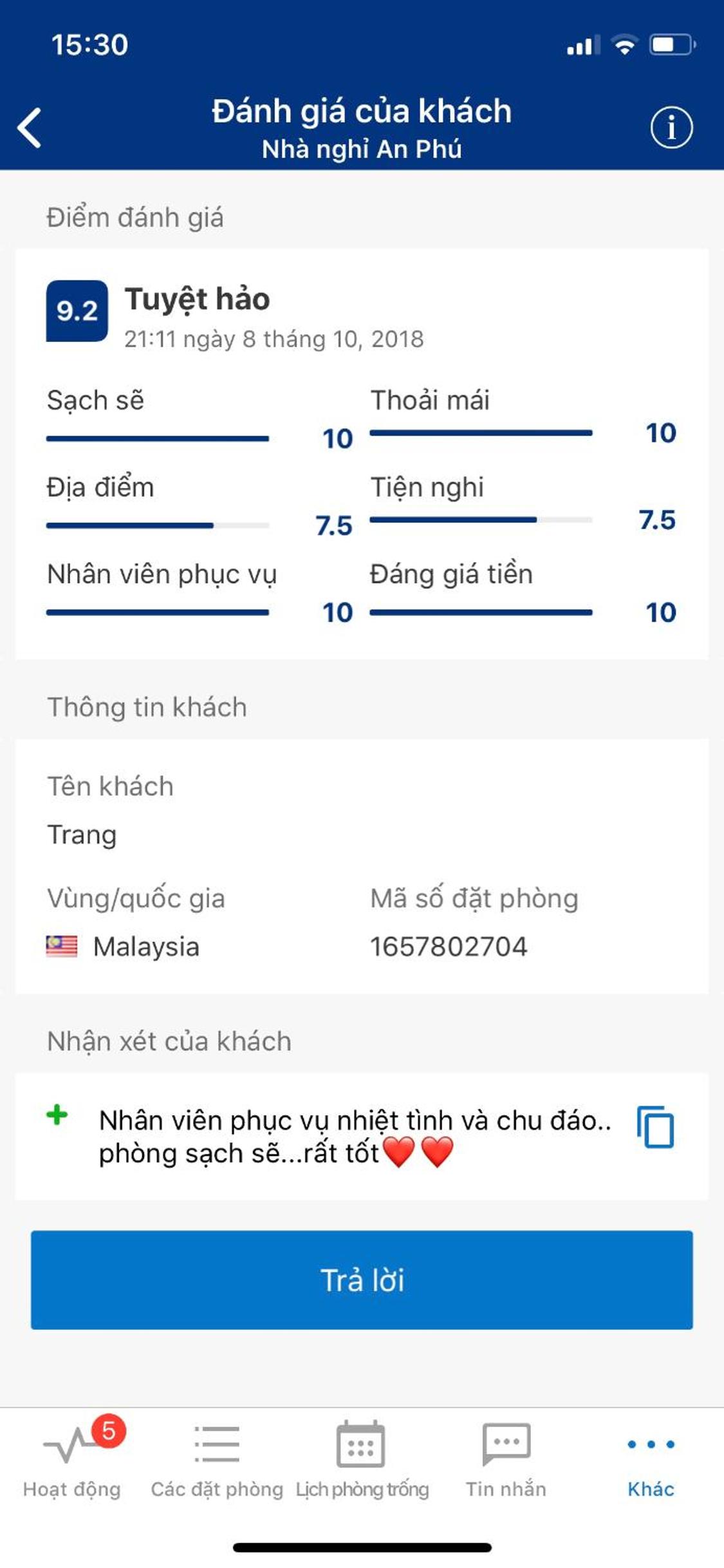Screen dimensions: 724x1568
Task: Open the info icon in header
Action: (671, 128)
